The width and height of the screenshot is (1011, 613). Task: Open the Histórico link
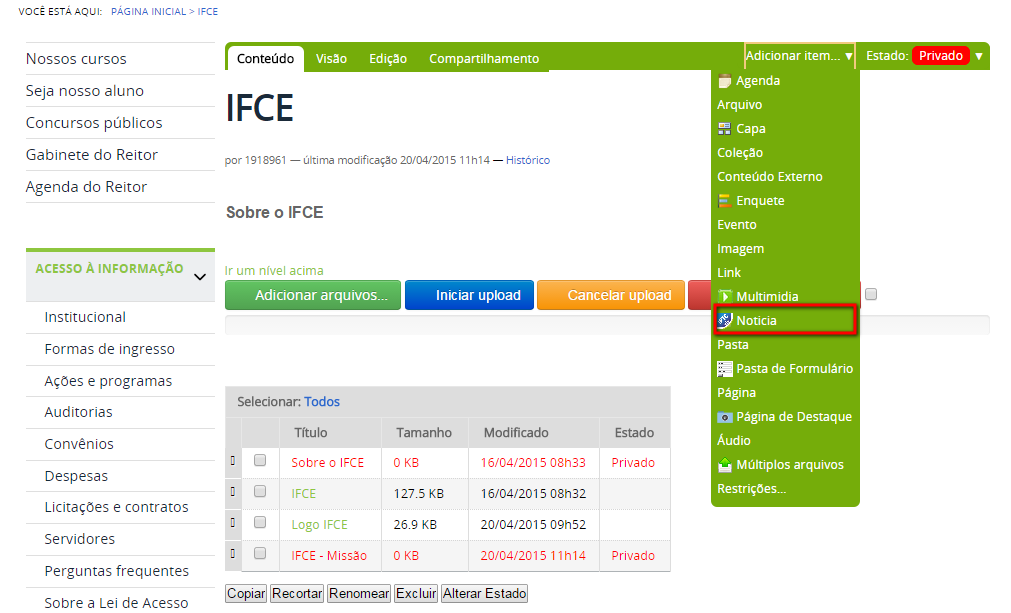(527, 160)
